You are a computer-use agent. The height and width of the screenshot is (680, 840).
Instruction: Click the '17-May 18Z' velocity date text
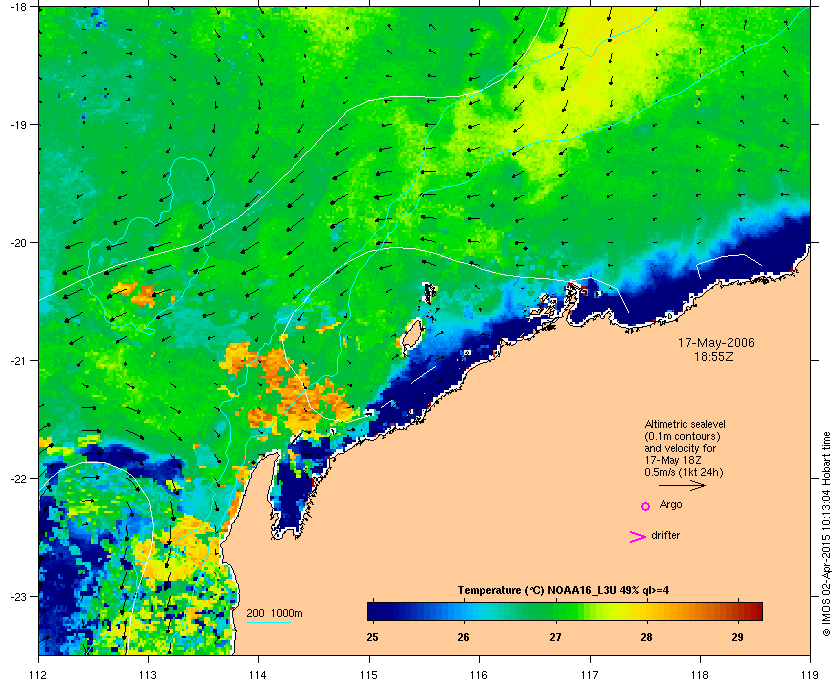pos(673,460)
